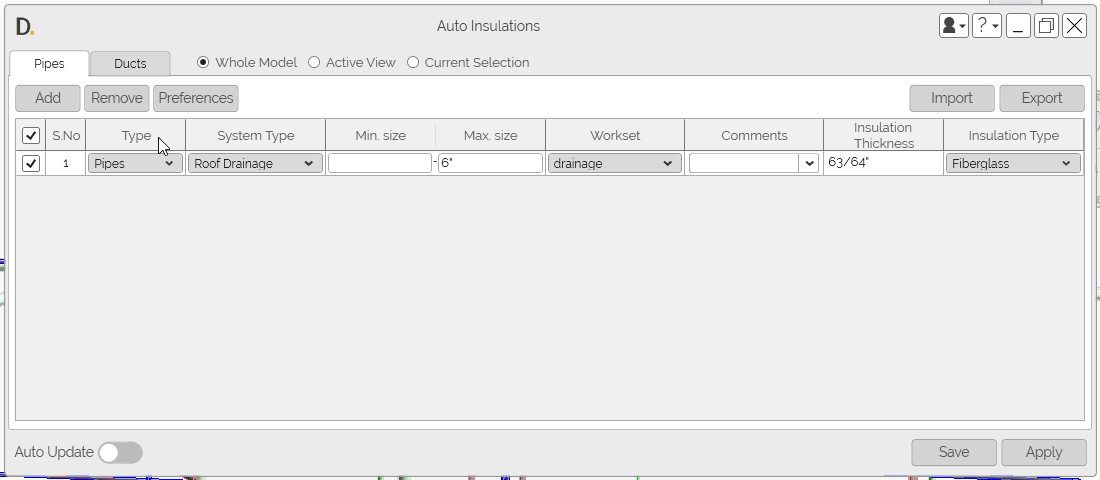
Task: Click the Min. size column header
Action: (x=380, y=135)
